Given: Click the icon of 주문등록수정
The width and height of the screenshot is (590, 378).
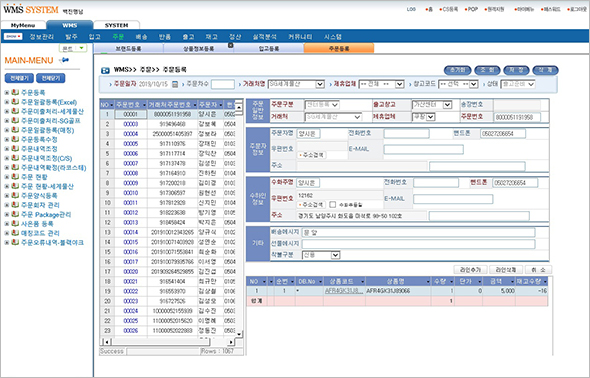Looking at the screenshot, I should coord(15,139).
